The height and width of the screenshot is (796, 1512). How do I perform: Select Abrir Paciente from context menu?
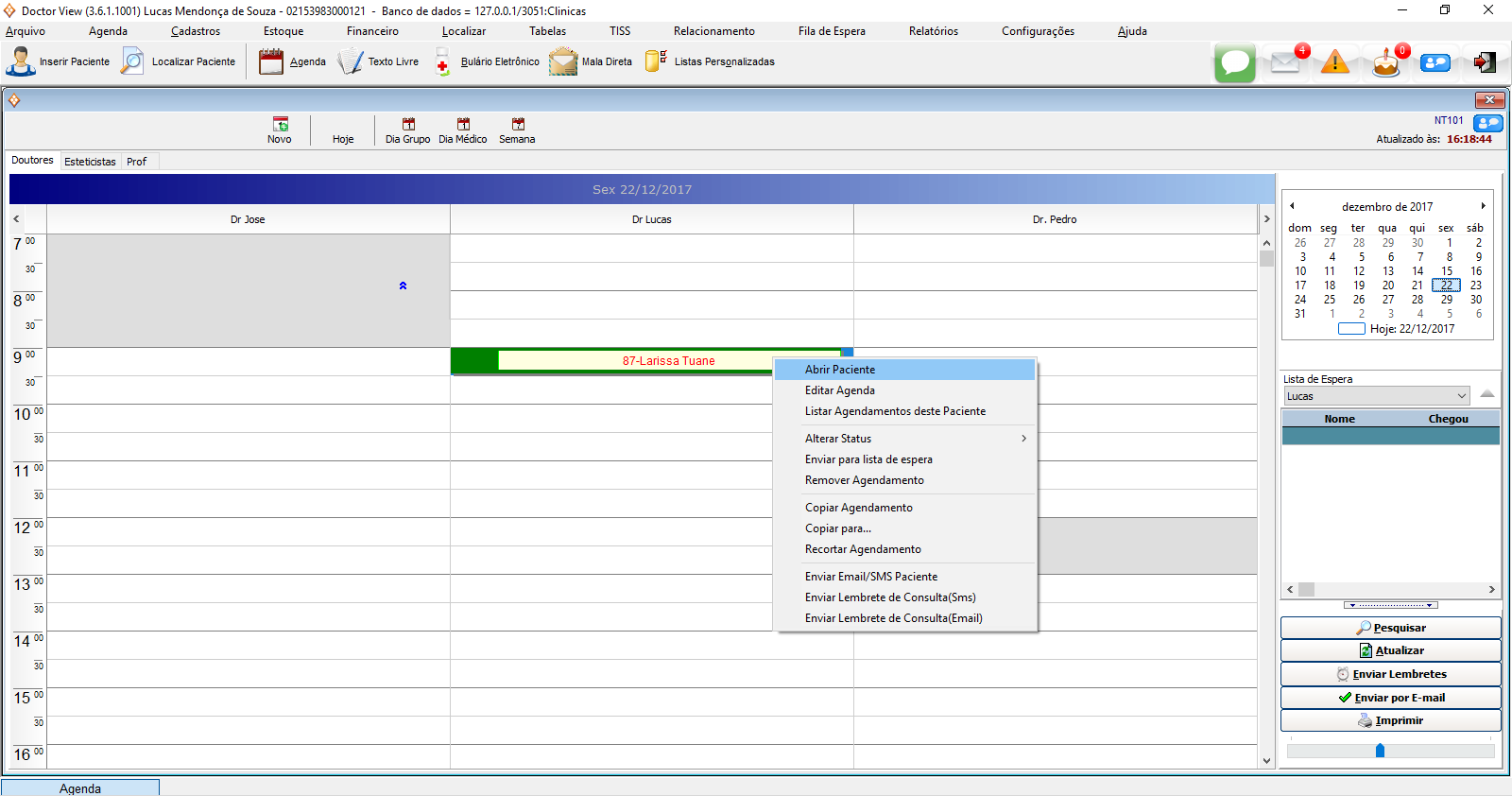[x=840, y=370]
